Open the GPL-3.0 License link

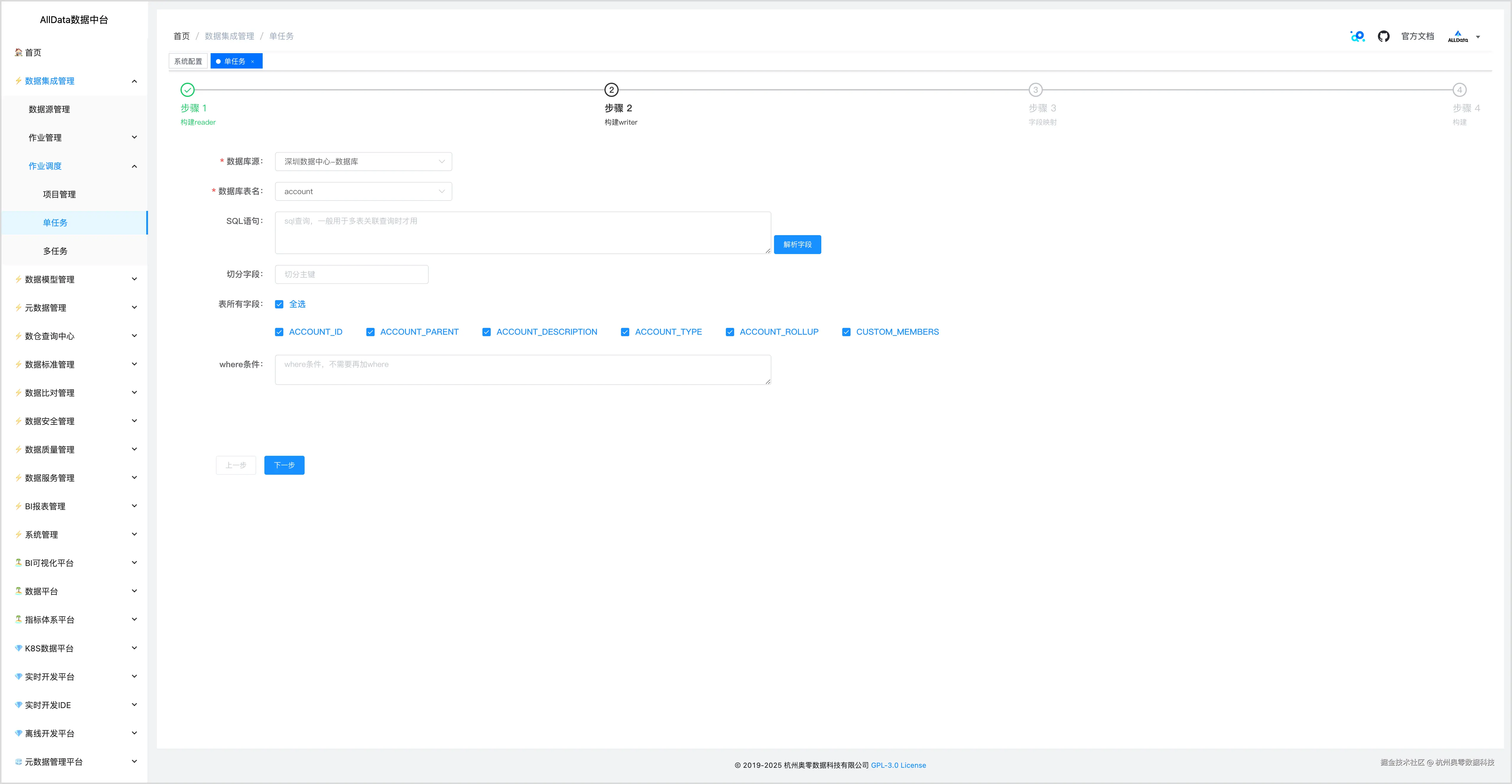[x=898, y=765]
